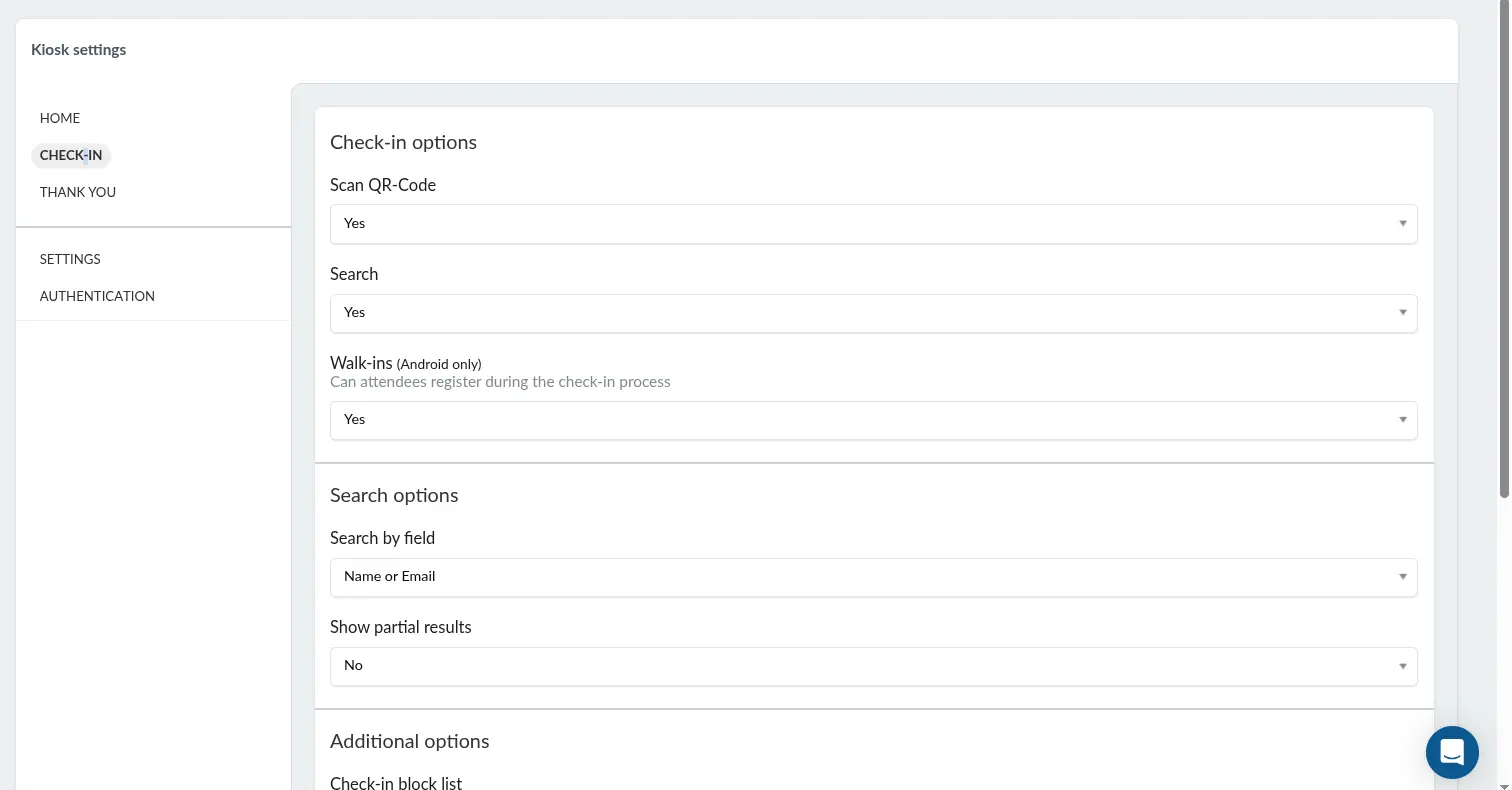Click the Walk-ins (Android only) label
This screenshot has width=1512, height=790.
pyautogui.click(x=406, y=363)
